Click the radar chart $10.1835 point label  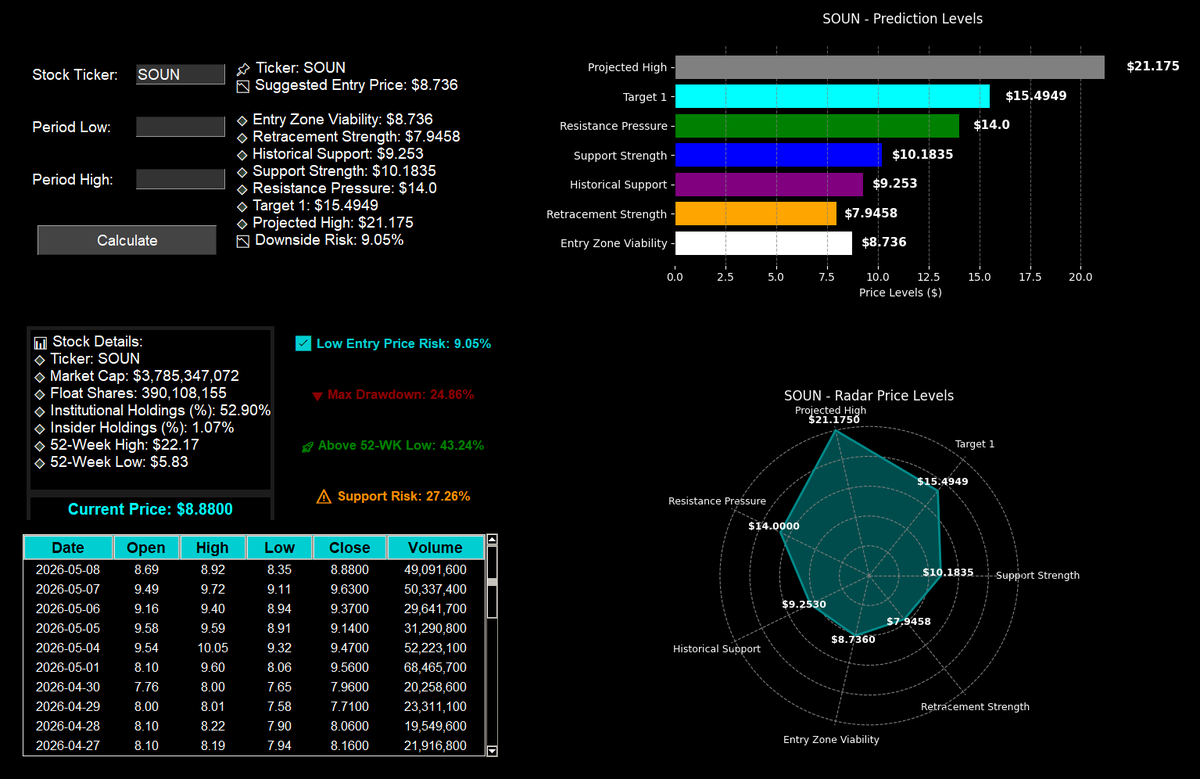[948, 572]
